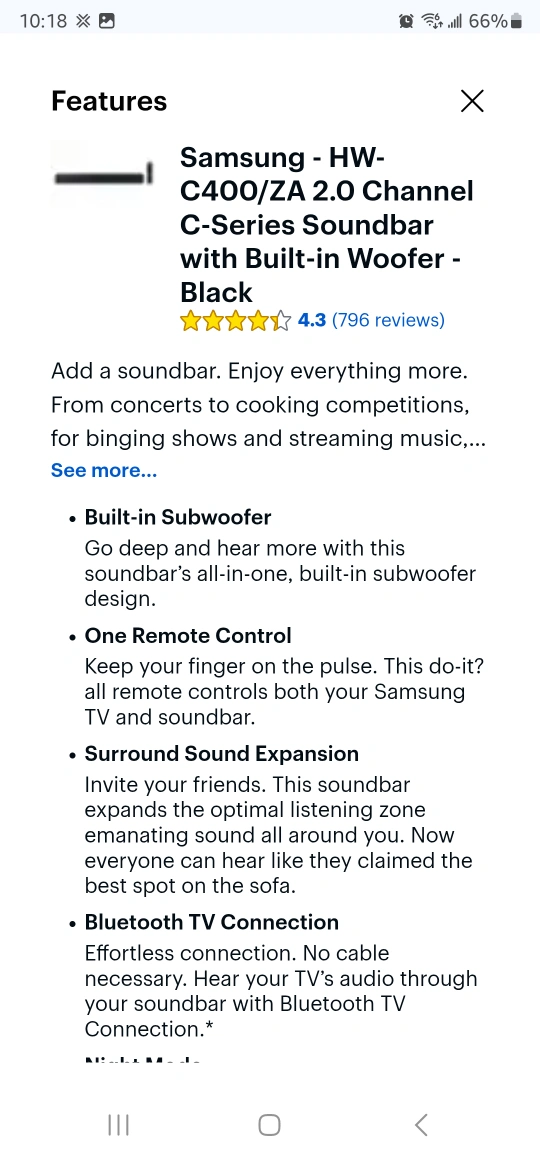This screenshot has height=1158, width=540.
Task: Tap the Surround Sound Expansion heading
Action: tap(222, 753)
